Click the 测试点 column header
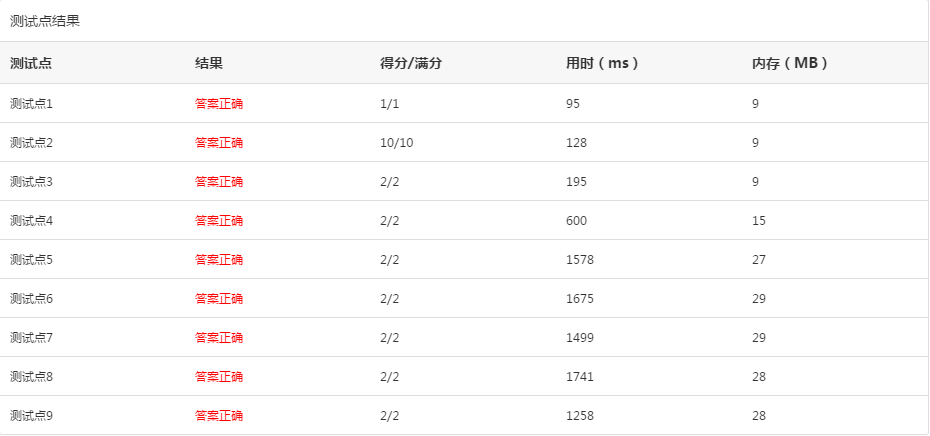This screenshot has width=930, height=436. click(31, 63)
